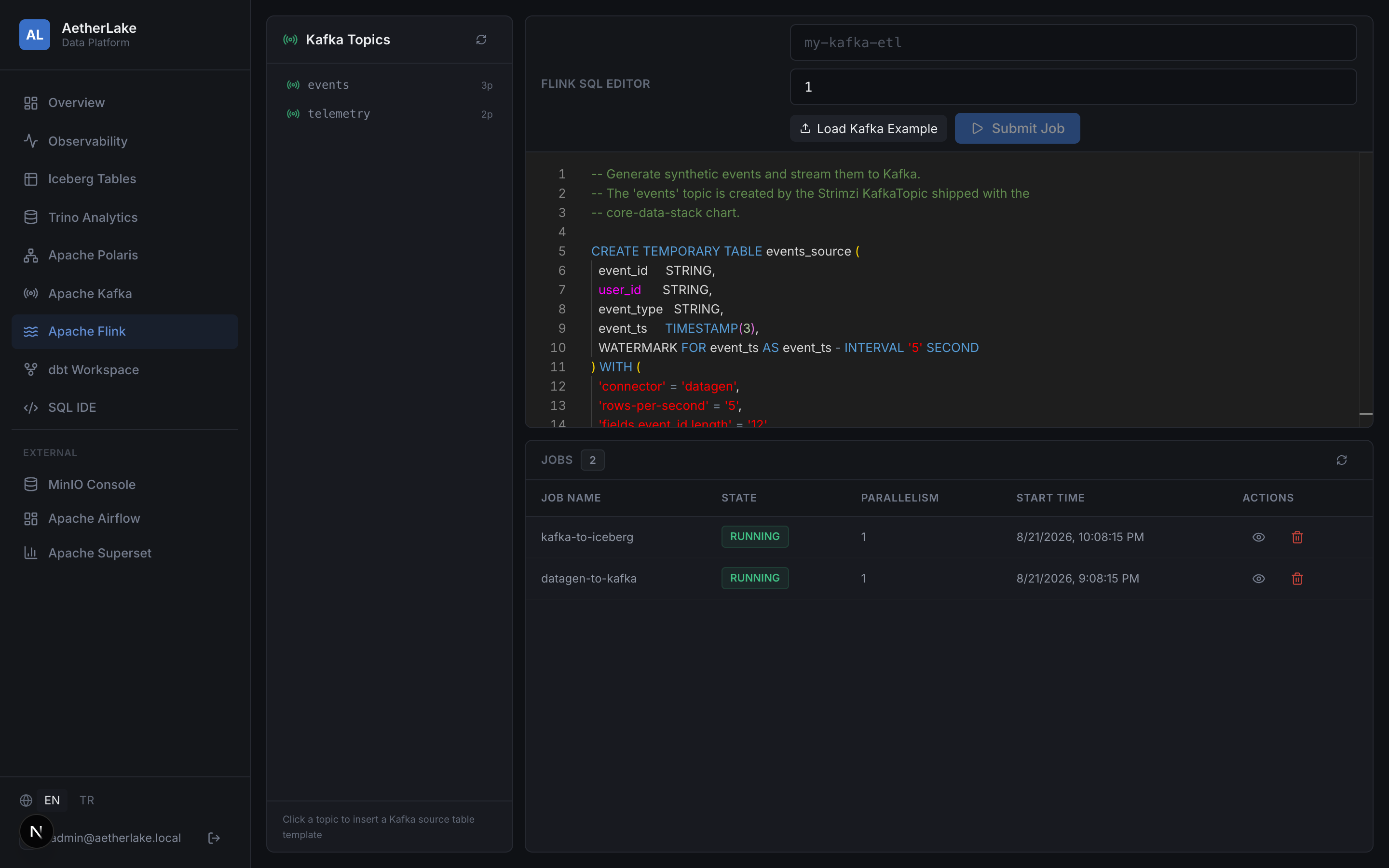
Task: Click RUNNING badge for datagen-to-kafka
Action: point(755,578)
